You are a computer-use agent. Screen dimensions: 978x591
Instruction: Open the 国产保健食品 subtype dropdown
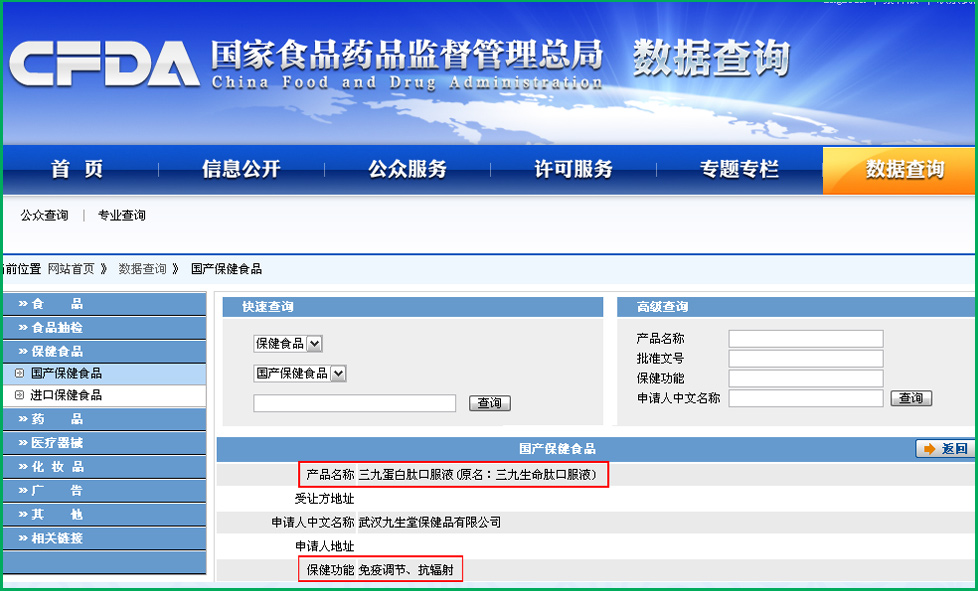coord(300,373)
